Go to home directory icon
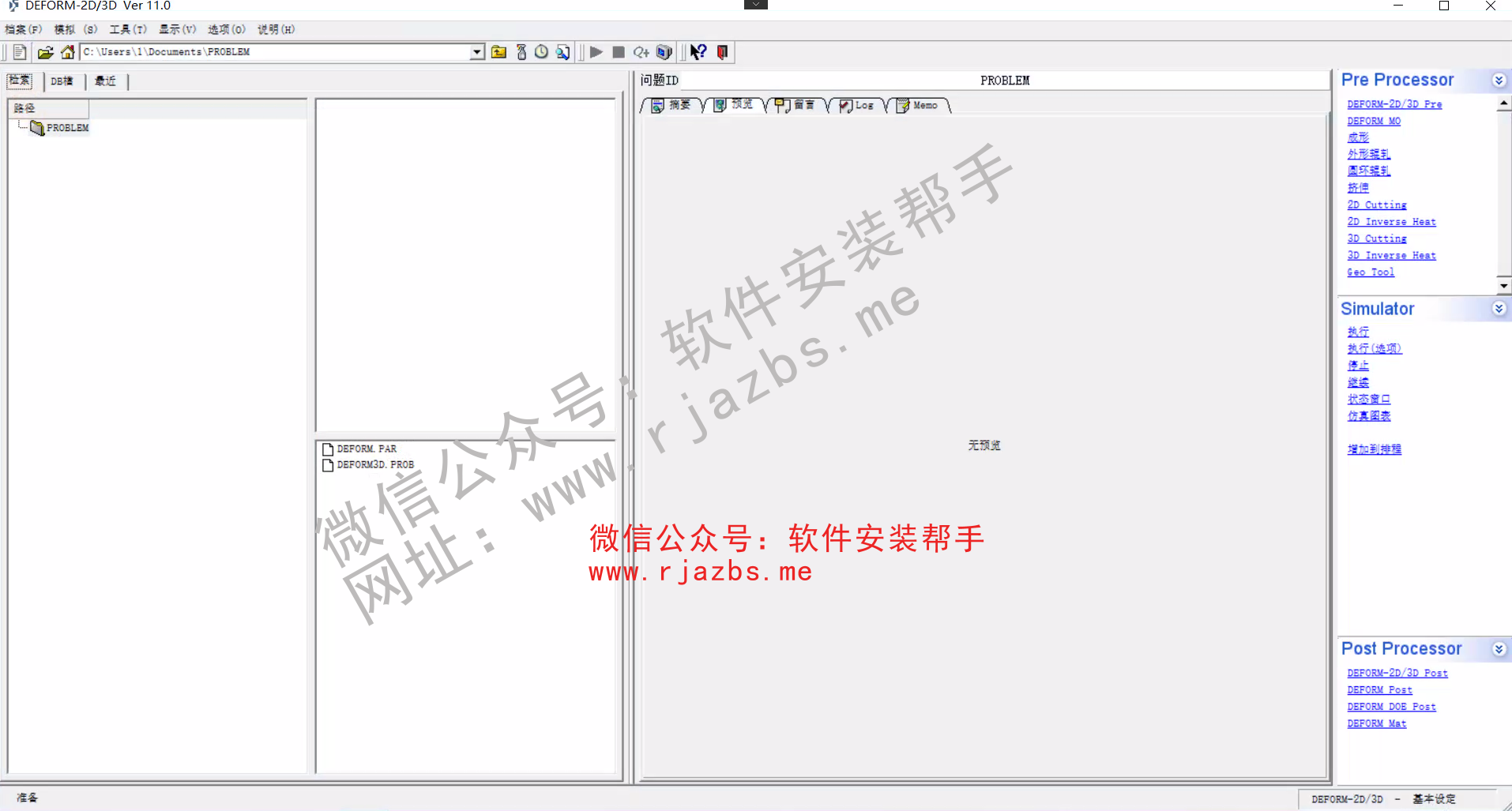Screen dimensions: 1512x811 coord(68,52)
